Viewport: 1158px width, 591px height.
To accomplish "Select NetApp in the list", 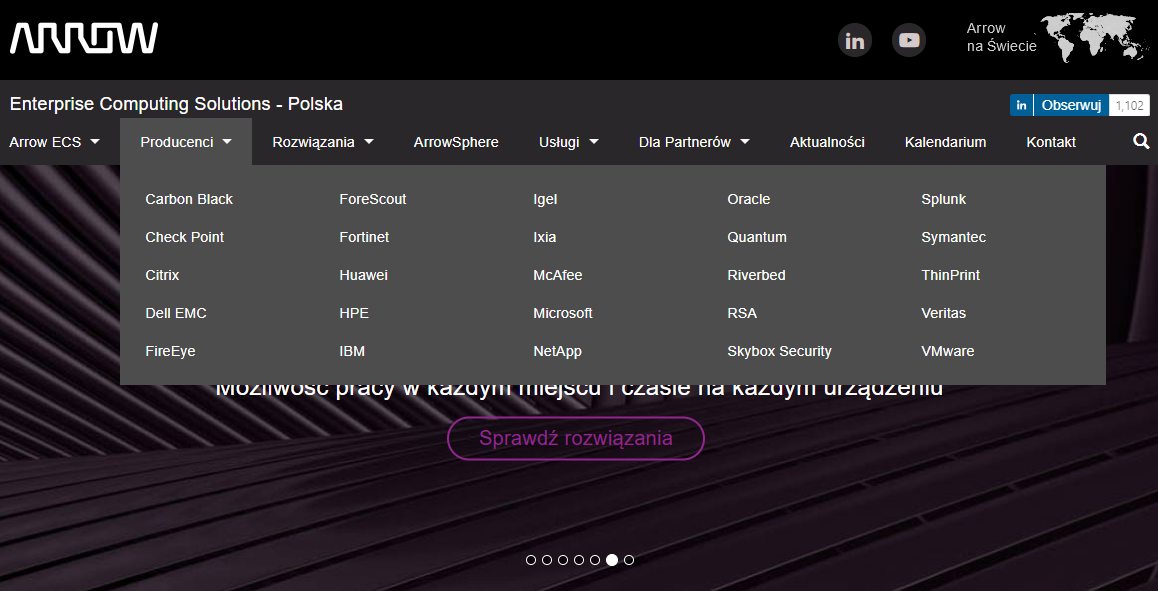I will pyautogui.click(x=558, y=351).
